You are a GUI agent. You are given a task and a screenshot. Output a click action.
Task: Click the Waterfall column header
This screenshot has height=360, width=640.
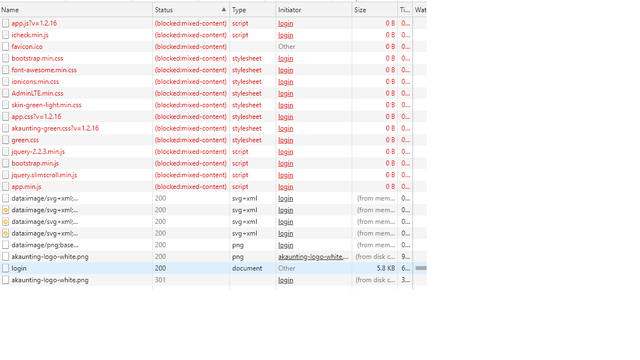tap(420, 10)
